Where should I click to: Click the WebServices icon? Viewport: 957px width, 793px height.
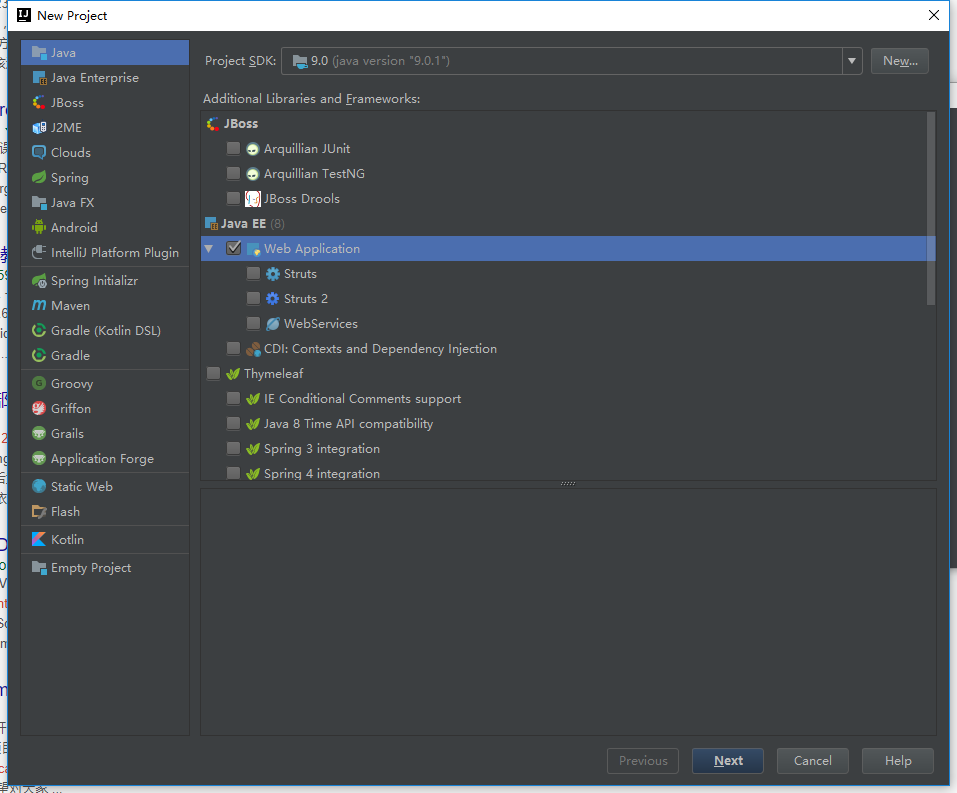(273, 324)
